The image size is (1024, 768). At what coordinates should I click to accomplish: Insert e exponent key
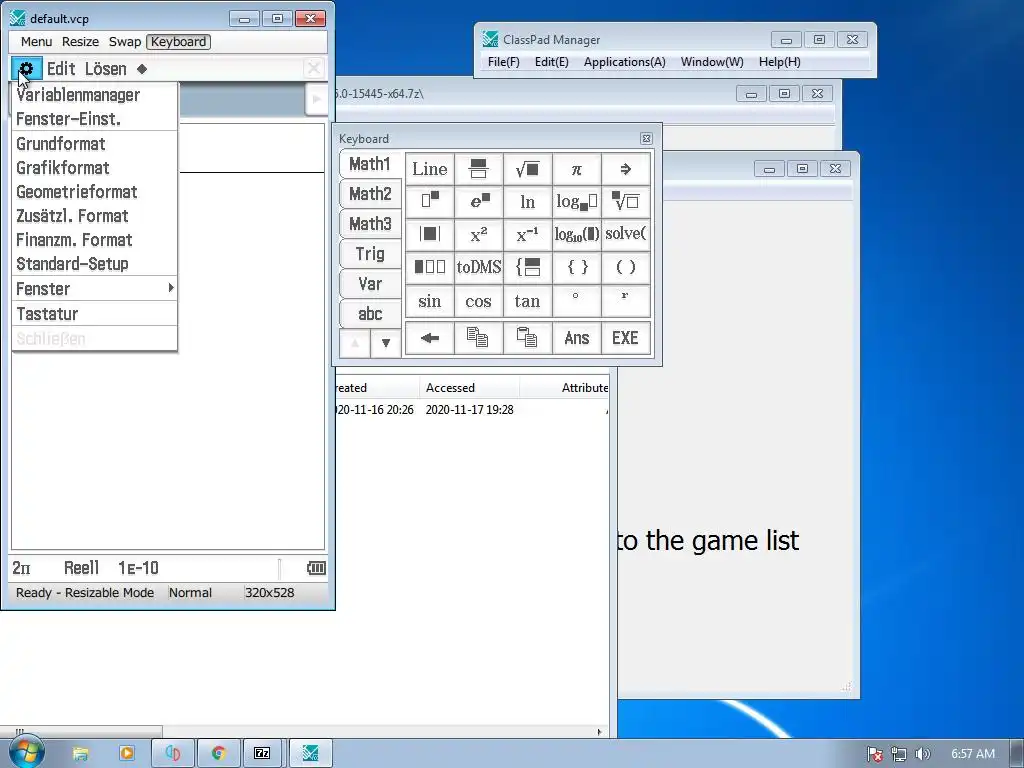point(479,202)
